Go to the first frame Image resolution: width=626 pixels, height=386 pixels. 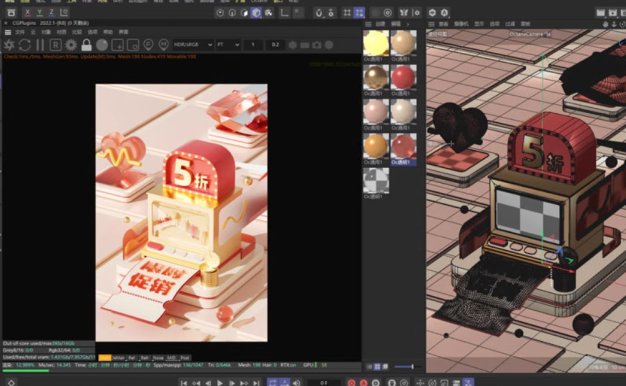pyautogui.click(x=184, y=383)
